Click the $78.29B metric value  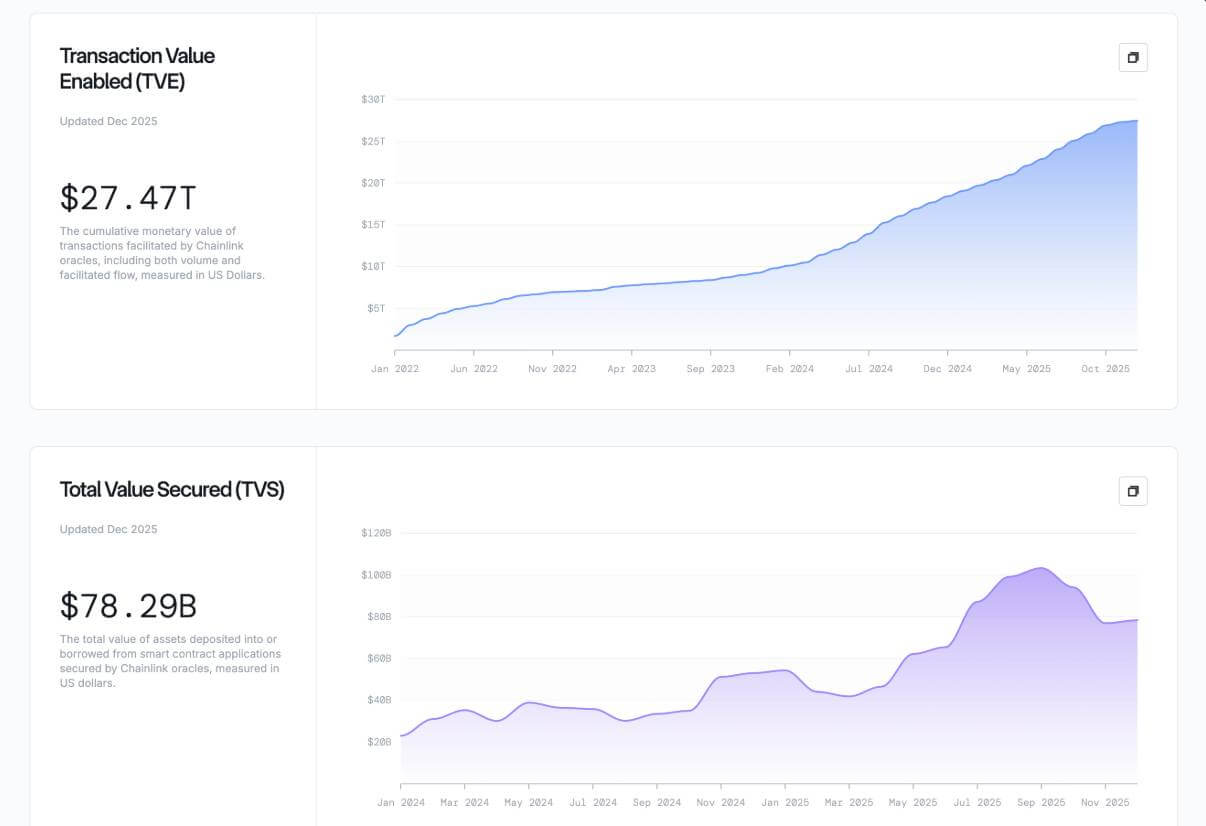[128, 606]
